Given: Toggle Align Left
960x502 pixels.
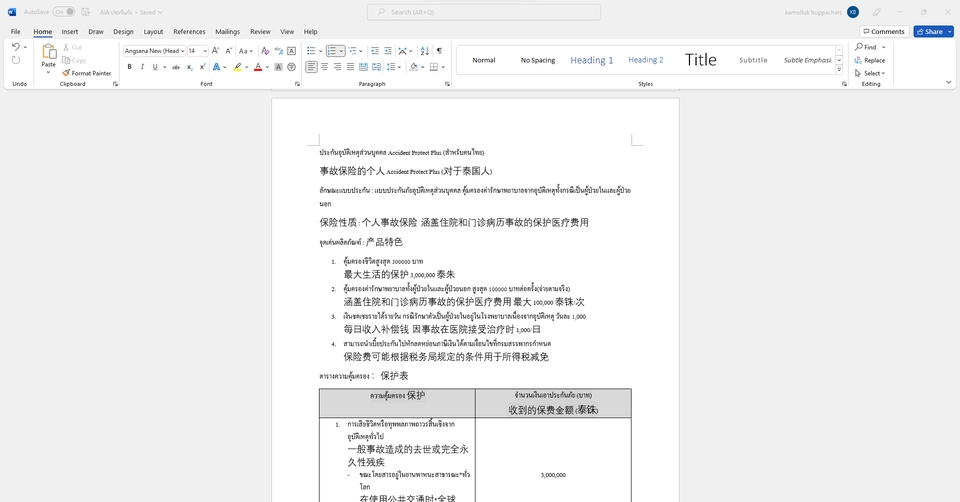Looking at the screenshot, I should 312,67.
